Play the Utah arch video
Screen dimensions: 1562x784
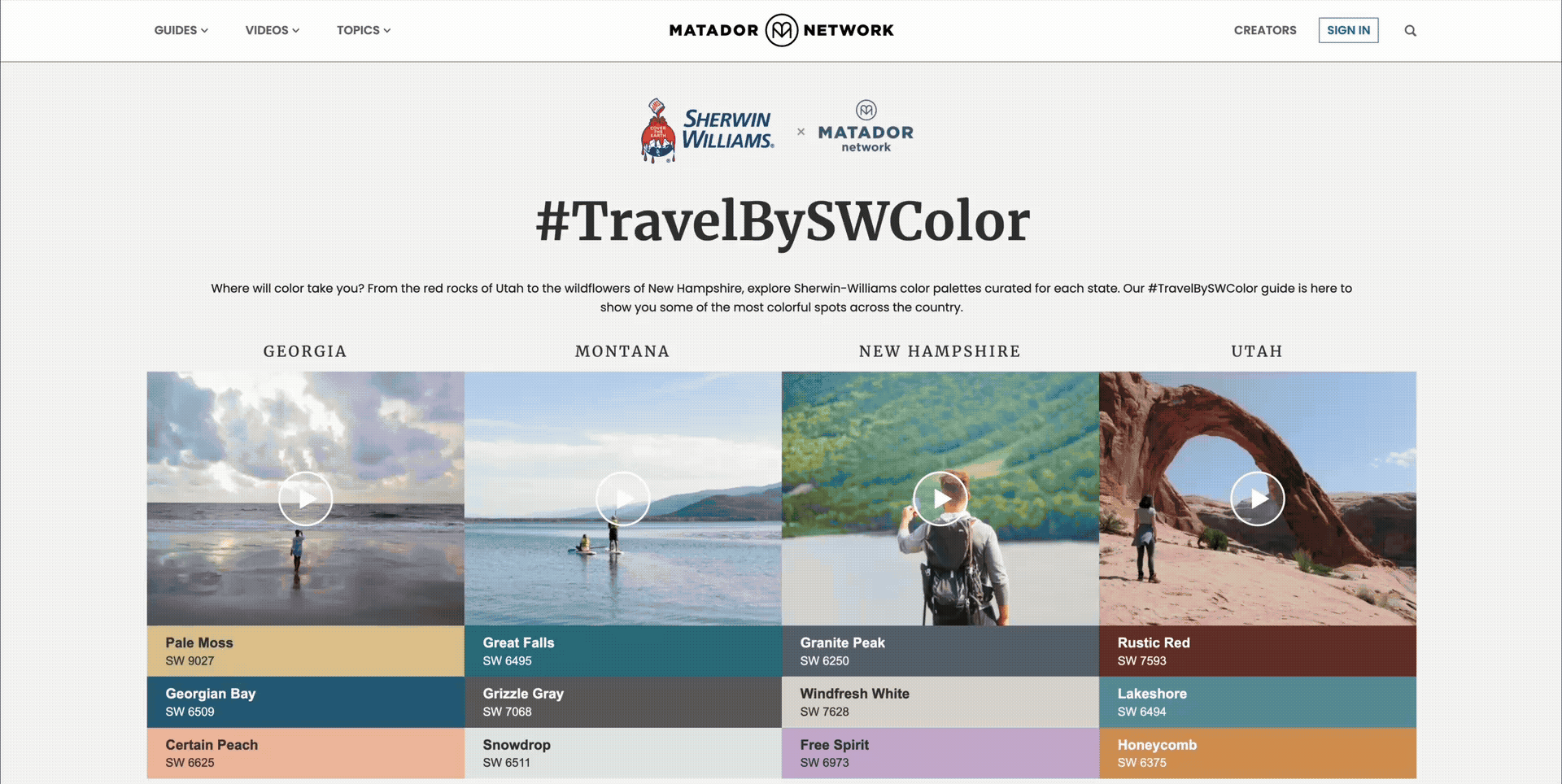click(1257, 499)
